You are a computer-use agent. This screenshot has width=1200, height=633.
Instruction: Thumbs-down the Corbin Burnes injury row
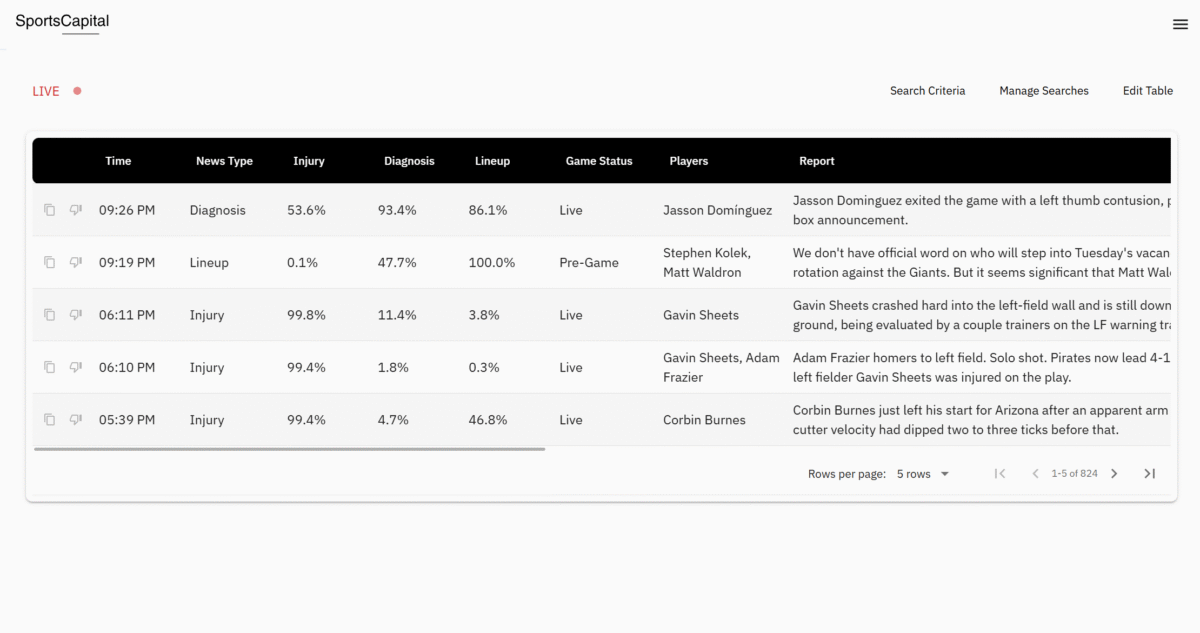75,420
